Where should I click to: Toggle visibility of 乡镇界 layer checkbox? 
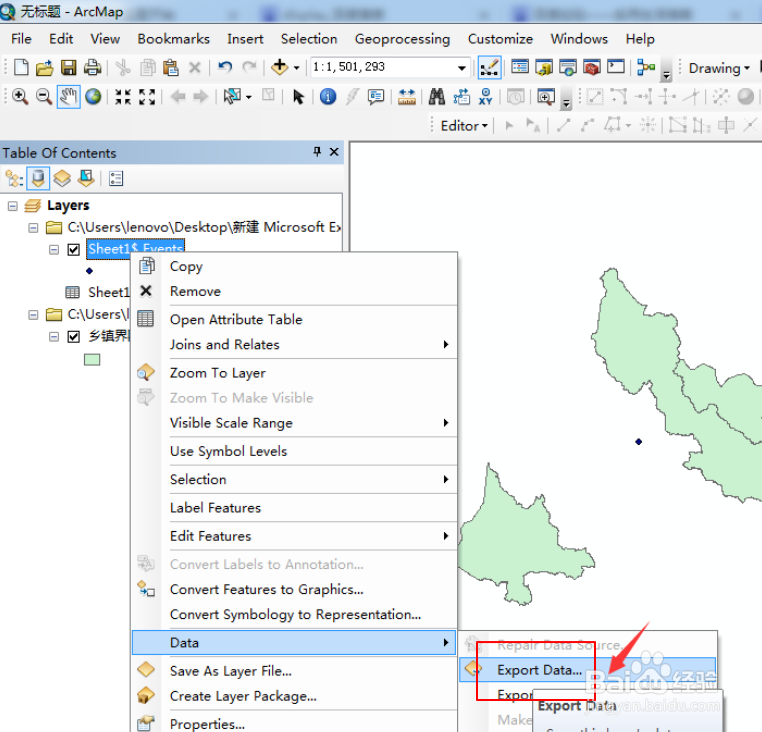[73, 336]
